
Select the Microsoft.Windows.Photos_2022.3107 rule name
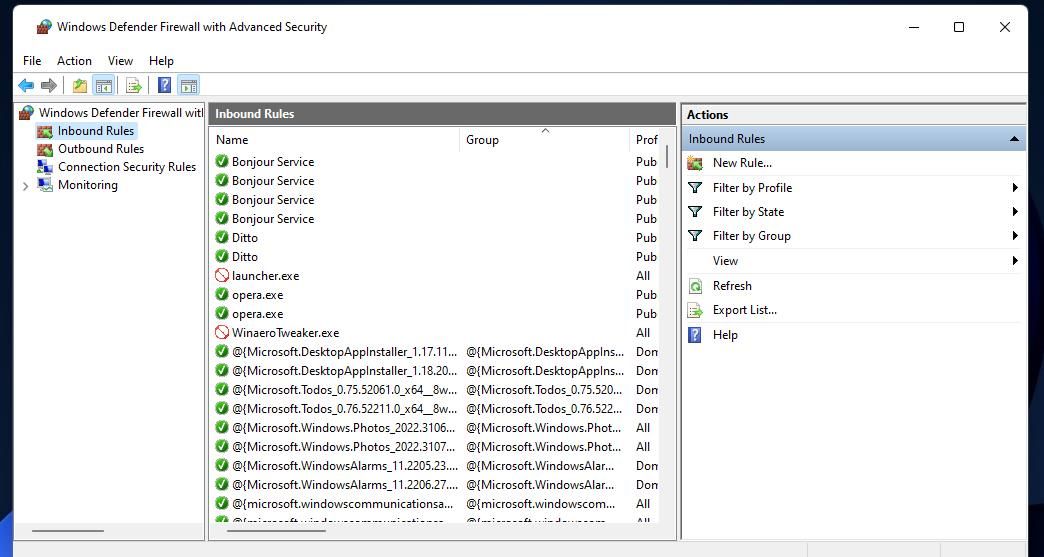pos(344,447)
